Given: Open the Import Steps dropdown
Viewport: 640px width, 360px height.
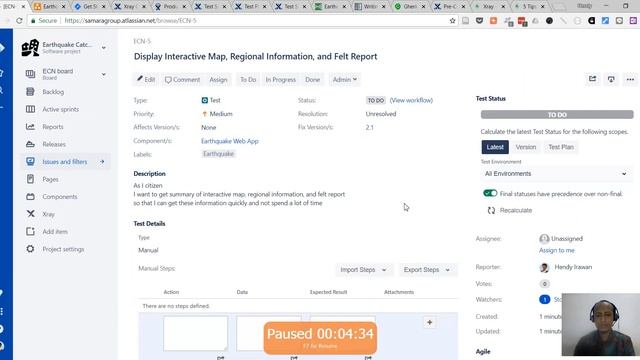Looking at the screenshot, I should coord(363,270).
